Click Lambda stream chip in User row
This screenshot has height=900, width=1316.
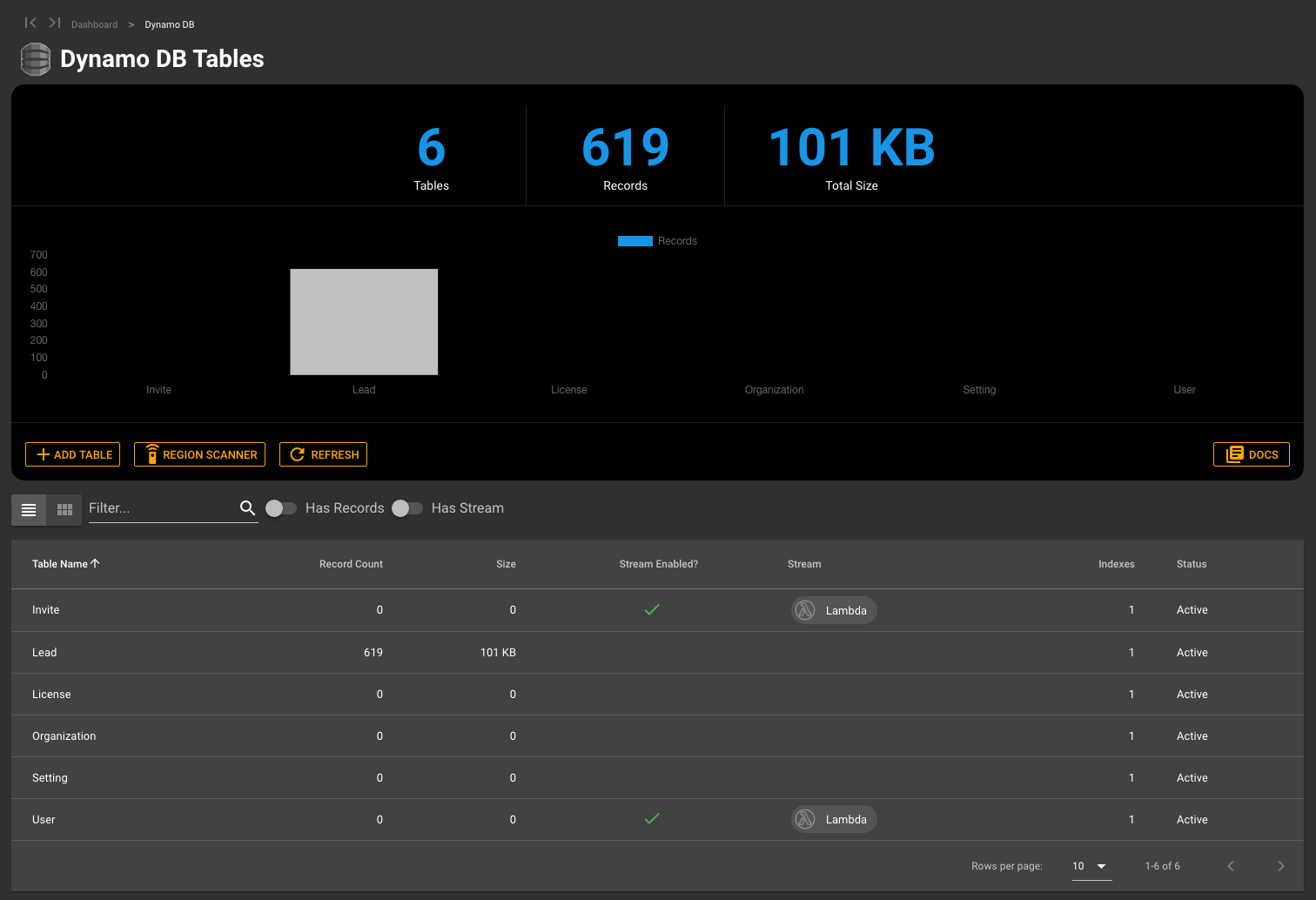point(834,819)
